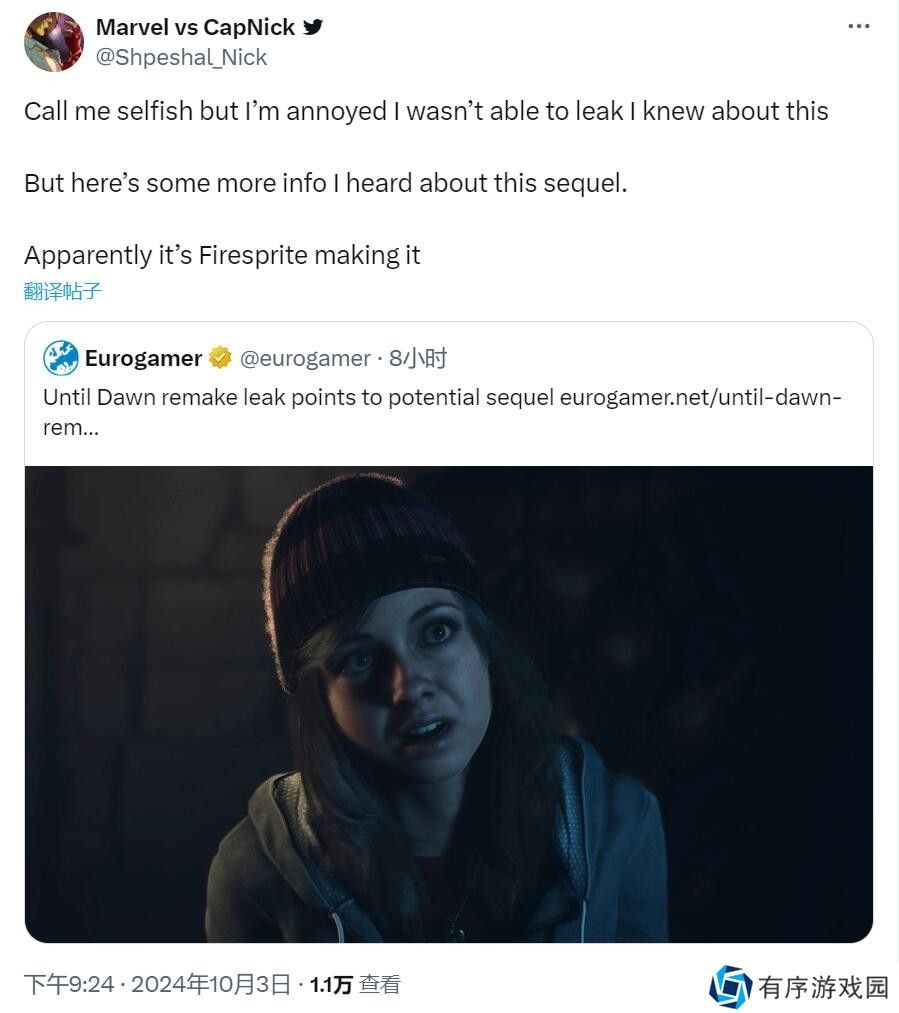
Task: Click Eurogamer's gold verified badge
Action: [220, 357]
